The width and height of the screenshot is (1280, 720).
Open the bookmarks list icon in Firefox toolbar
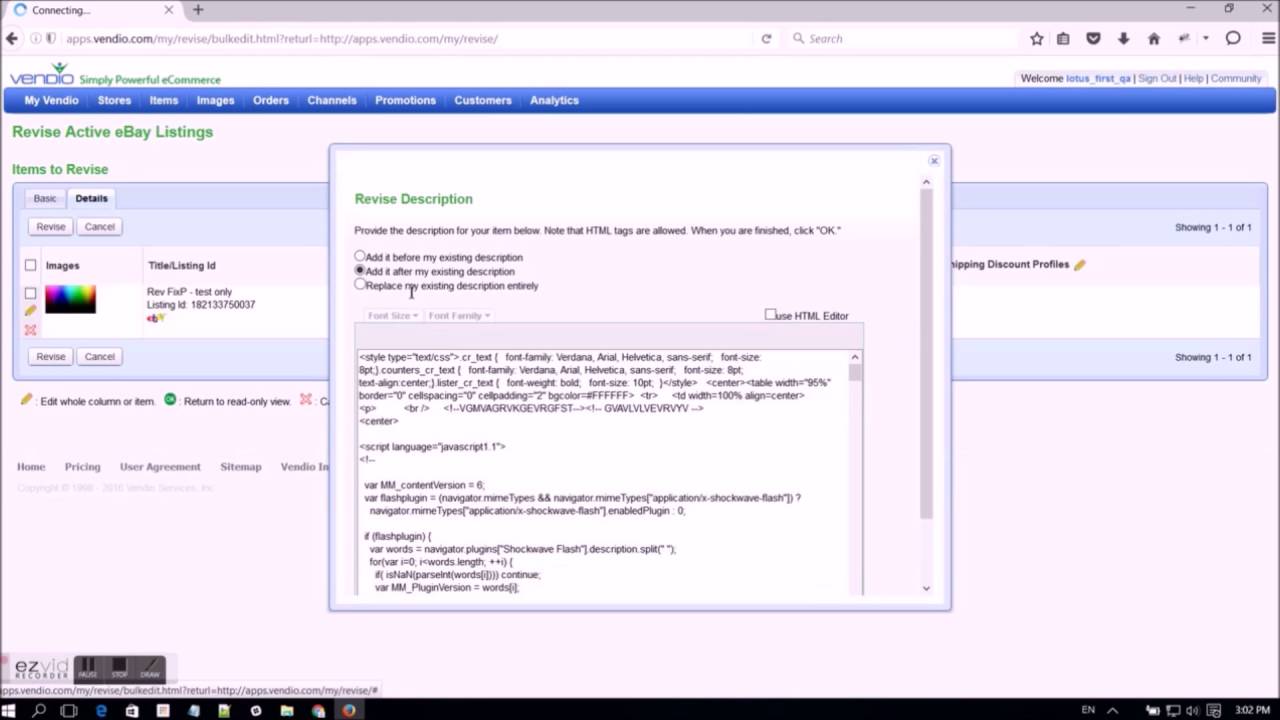click(x=1063, y=38)
